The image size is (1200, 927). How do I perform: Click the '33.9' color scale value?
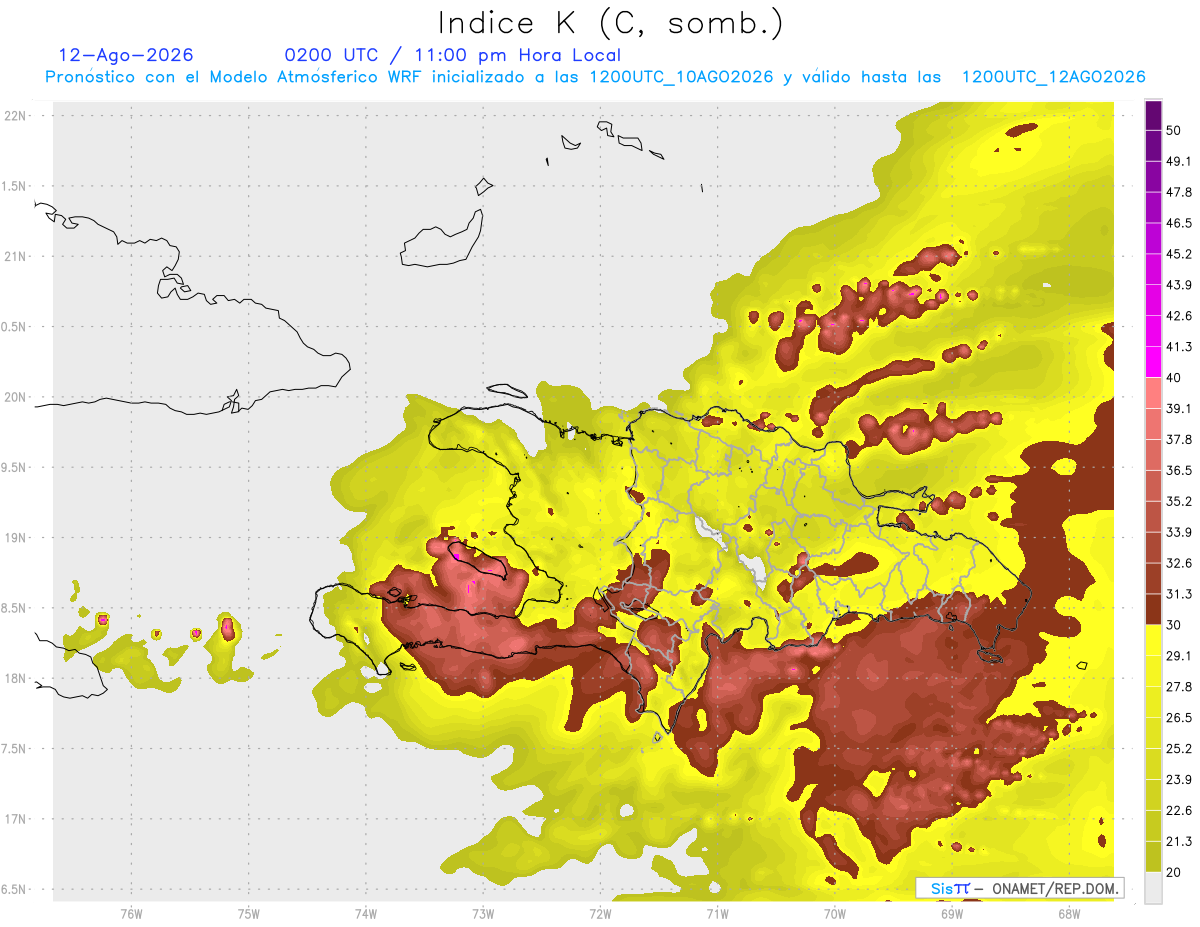[x=1179, y=532]
